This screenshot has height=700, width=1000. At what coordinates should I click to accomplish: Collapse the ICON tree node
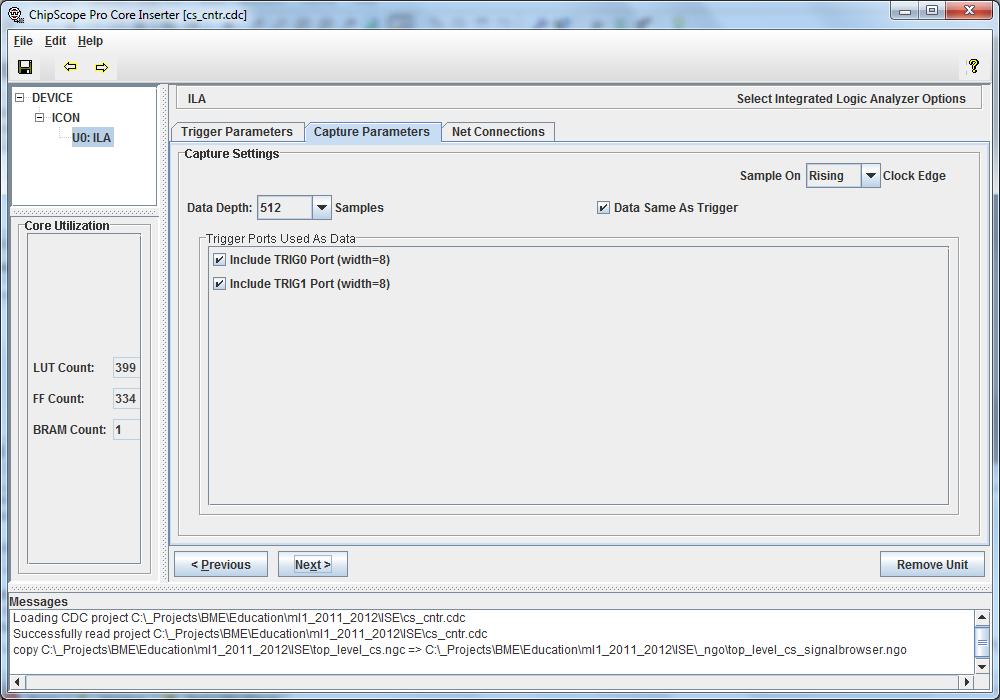(x=40, y=117)
